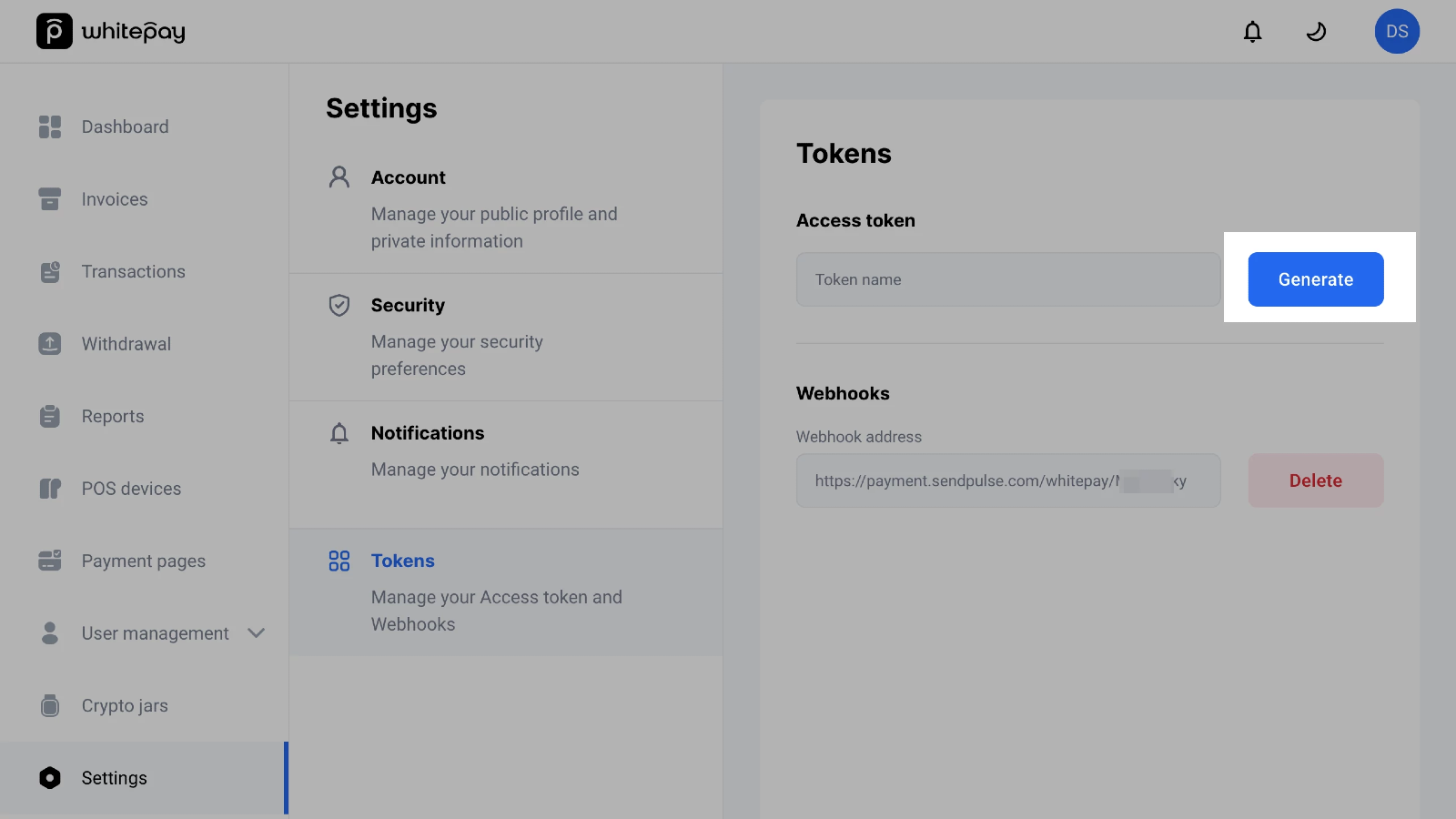Select Settings in the sidebar
The image size is (1456, 819).
(114, 778)
